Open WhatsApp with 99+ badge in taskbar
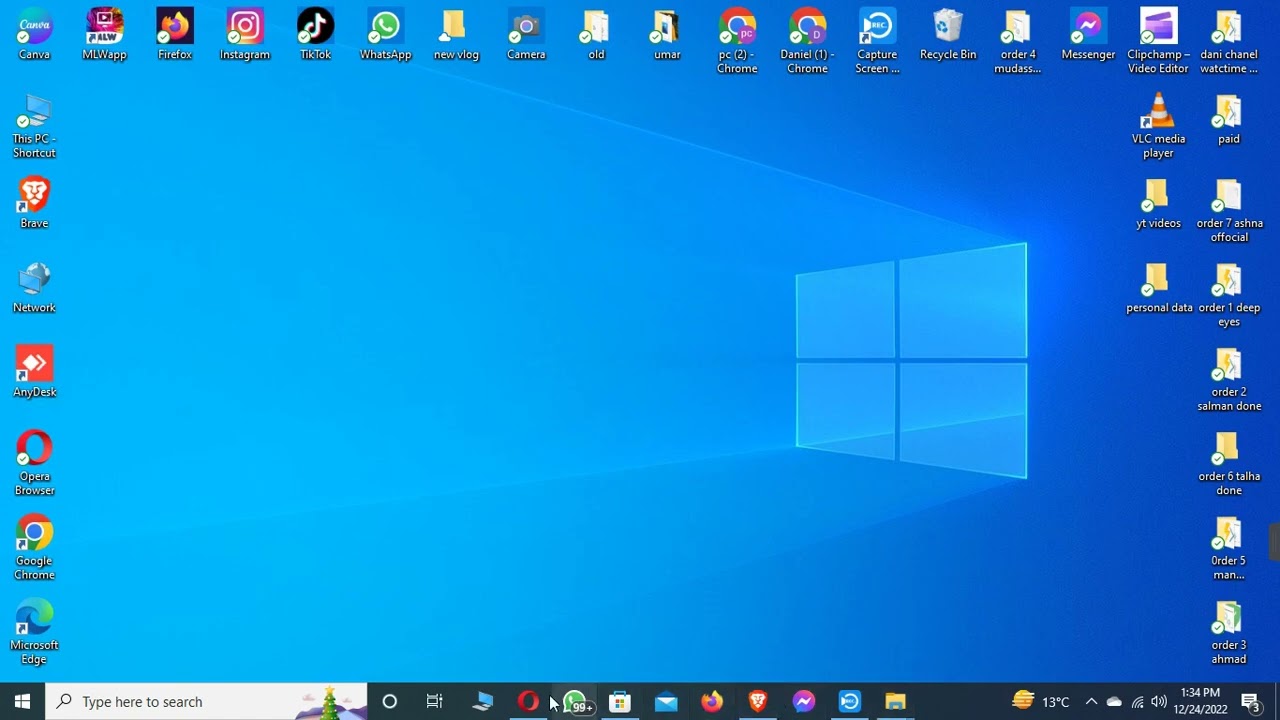Image resolution: width=1280 pixels, height=720 pixels. click(x=576, y=702)
